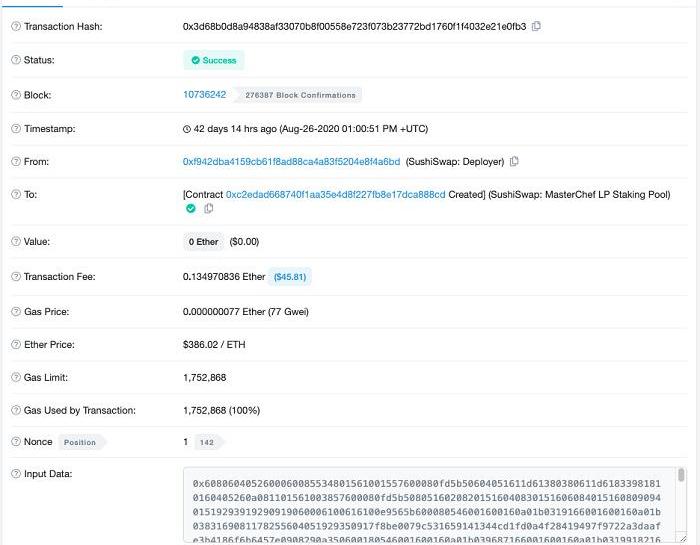The width and height of the screenshot is (700, 545).
Task: Copy the transaction hash to clipboard
Action: click(537, 26)
